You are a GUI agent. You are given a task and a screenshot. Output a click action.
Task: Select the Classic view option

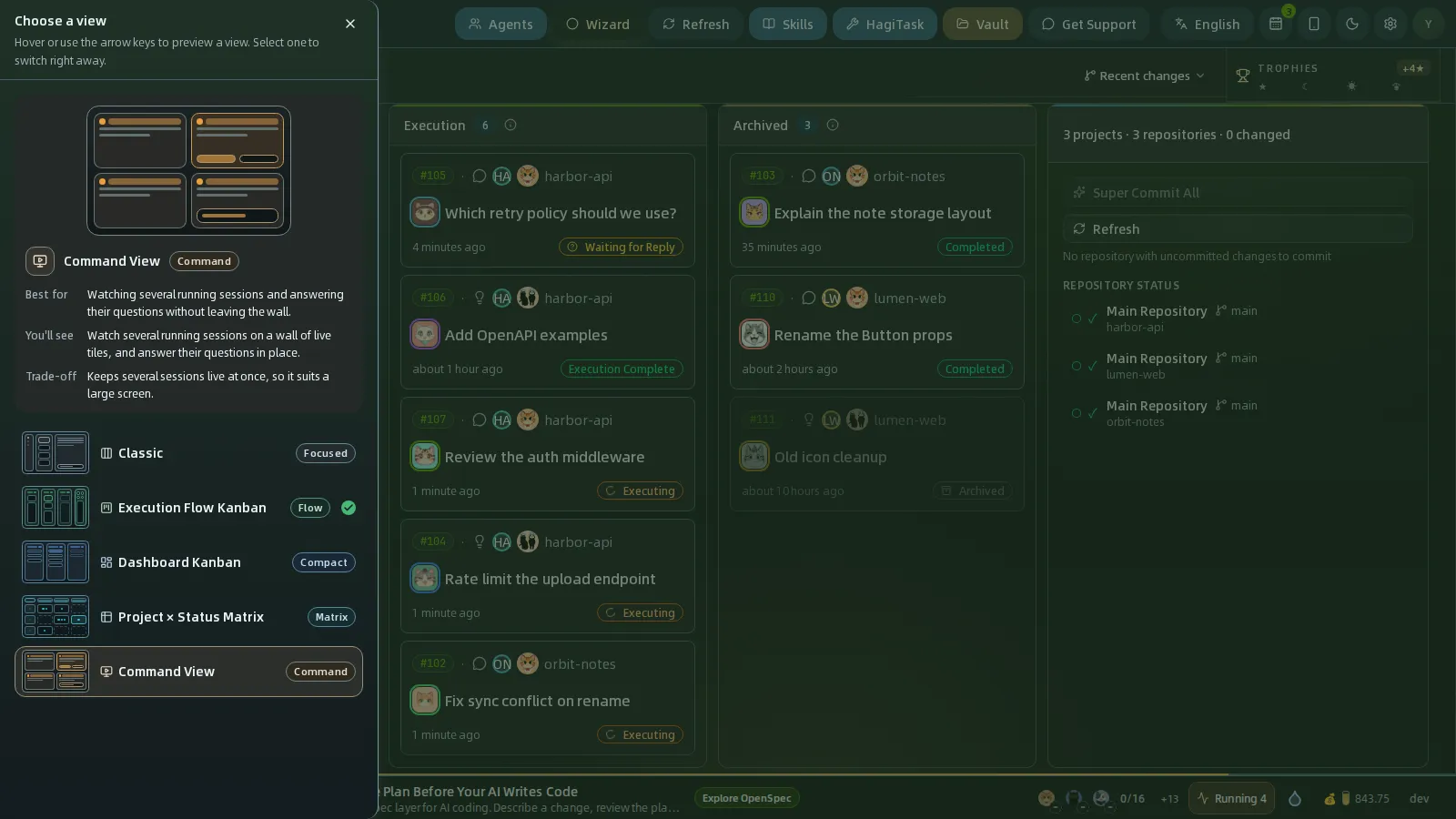(x=188, y=453)
